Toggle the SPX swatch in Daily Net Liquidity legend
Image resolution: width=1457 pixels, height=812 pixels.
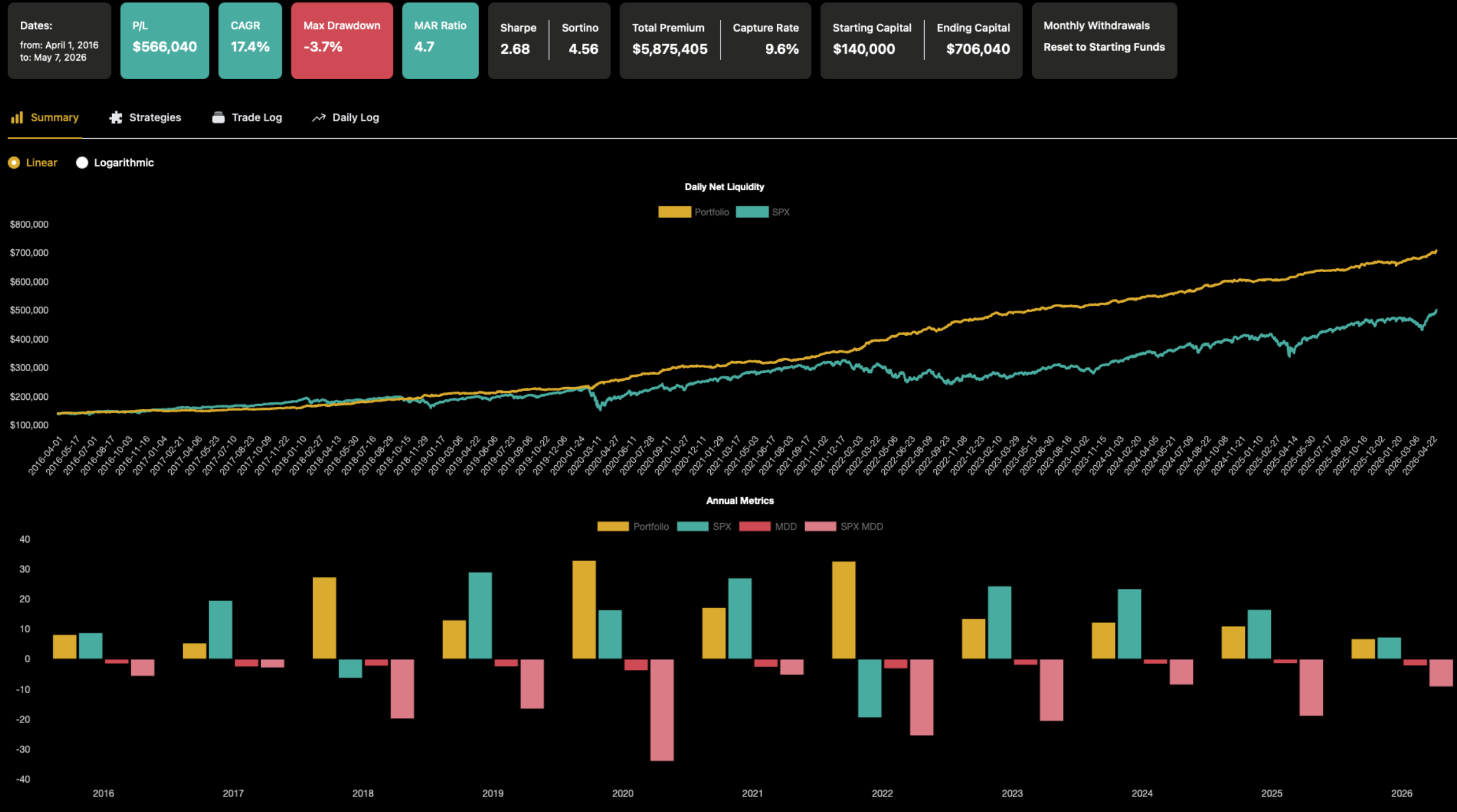tap(752, 212)
